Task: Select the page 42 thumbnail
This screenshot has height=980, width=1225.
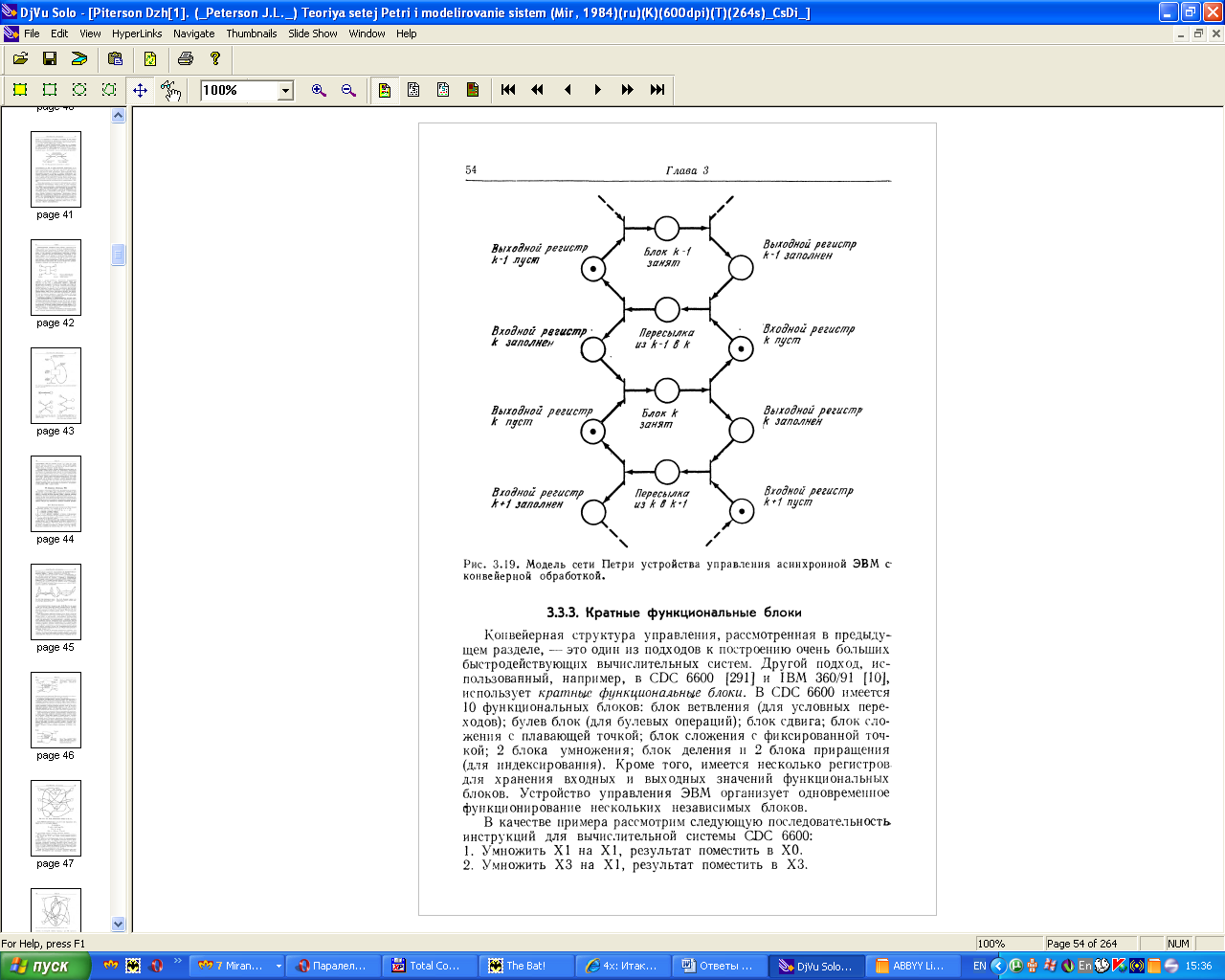Action: pos(56,278)
